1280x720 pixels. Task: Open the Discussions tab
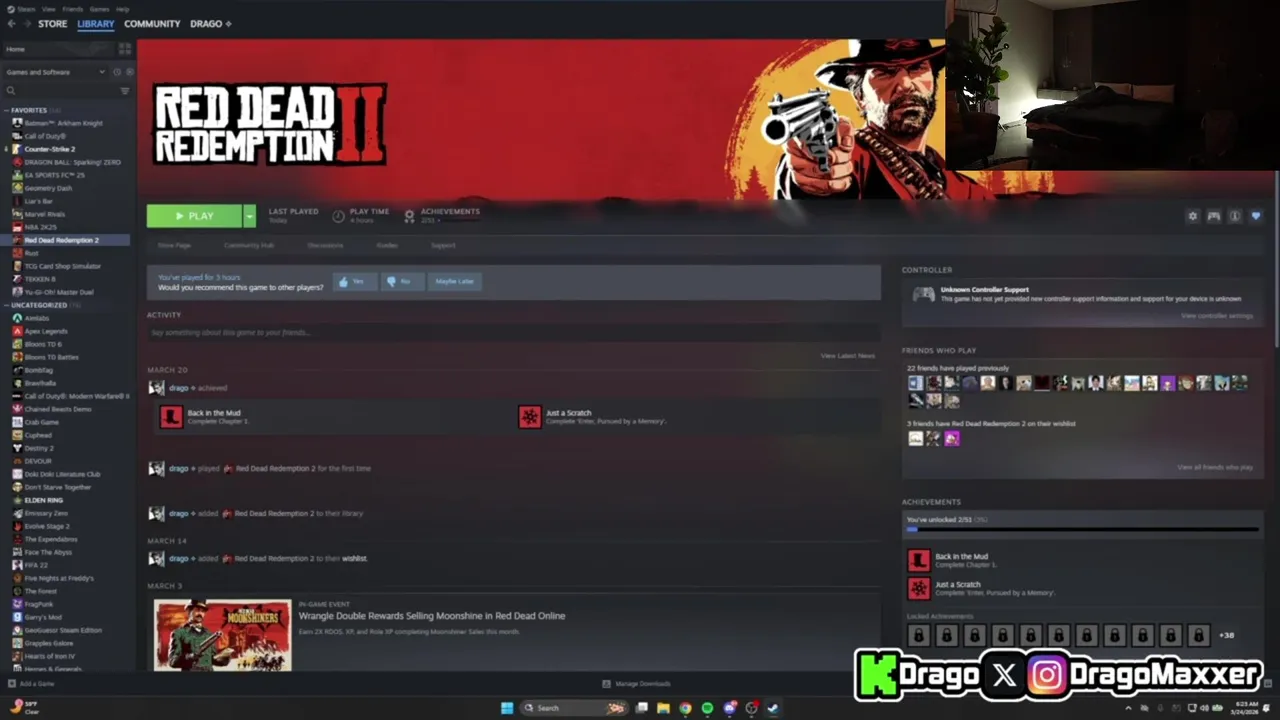pyautogui.click(x=325, y=245)
